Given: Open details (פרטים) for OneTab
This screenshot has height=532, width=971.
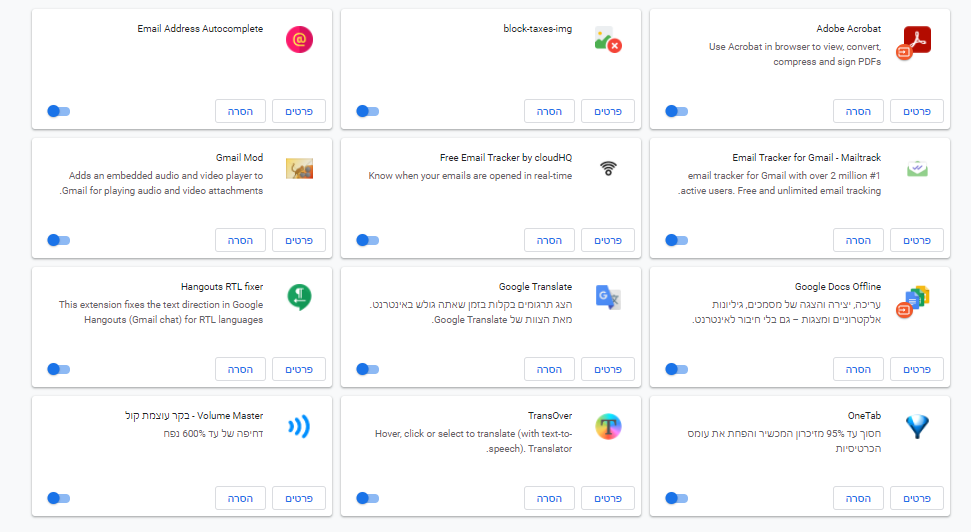Looking at the screenshot, I should click(x=917, y=498).
